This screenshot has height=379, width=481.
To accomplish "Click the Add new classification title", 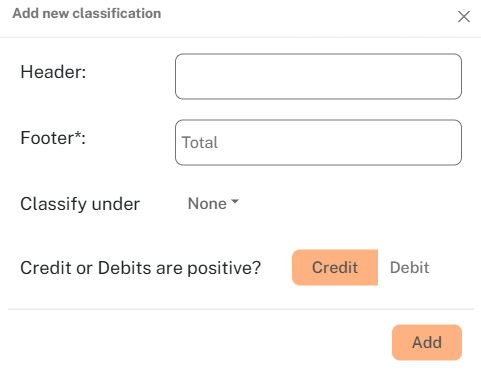I will pyautogui.click(x=87, y=13).
